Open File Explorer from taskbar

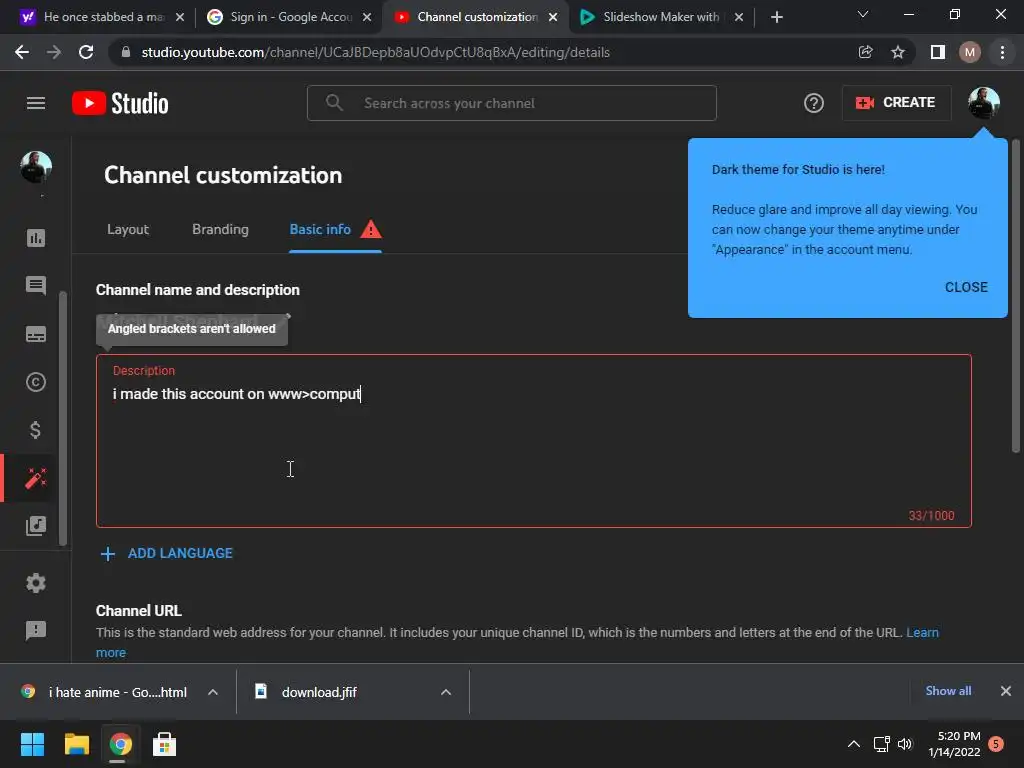(76, 744)
